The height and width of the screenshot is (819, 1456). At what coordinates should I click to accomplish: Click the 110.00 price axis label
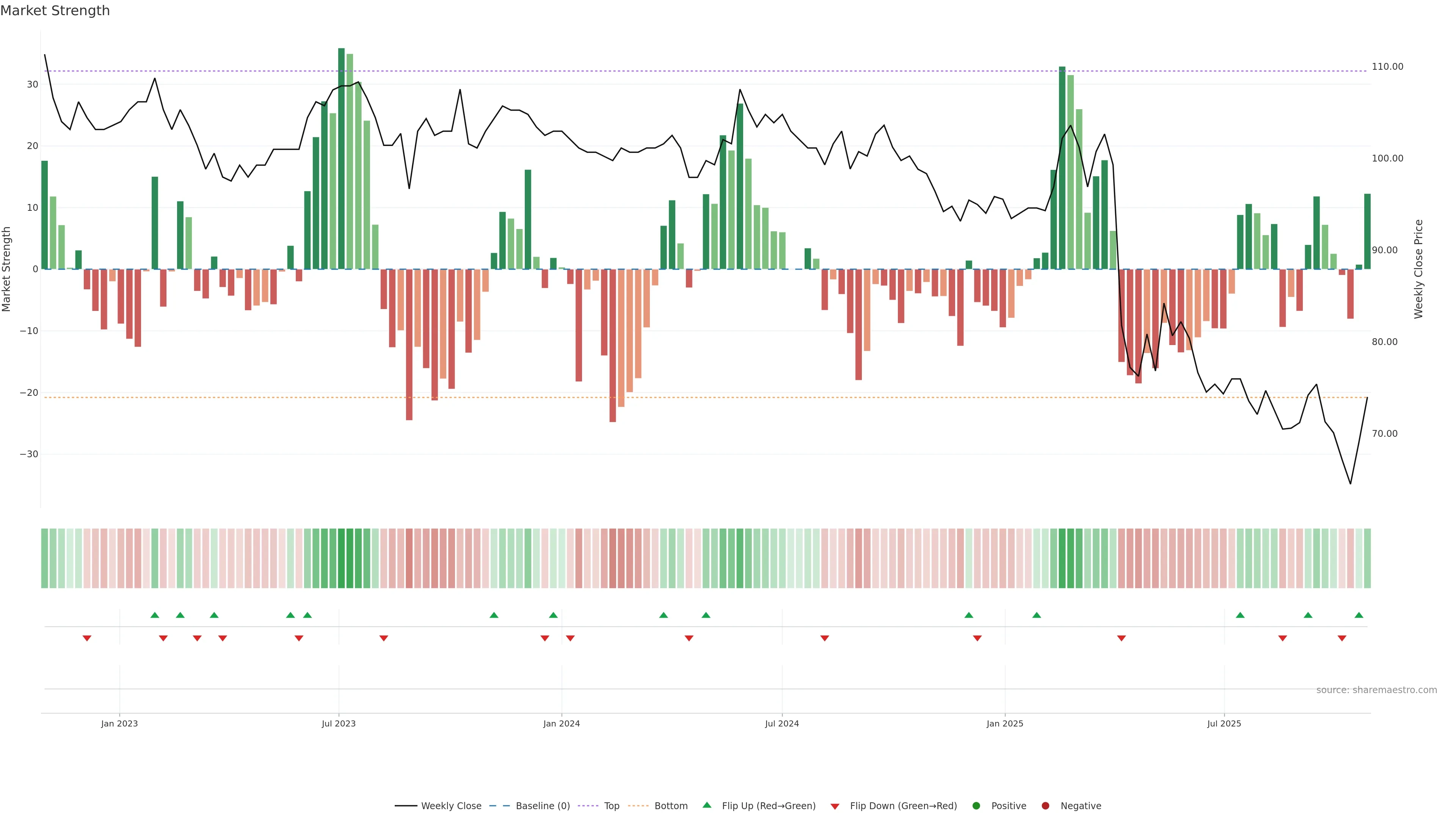tap(1387, 67)
